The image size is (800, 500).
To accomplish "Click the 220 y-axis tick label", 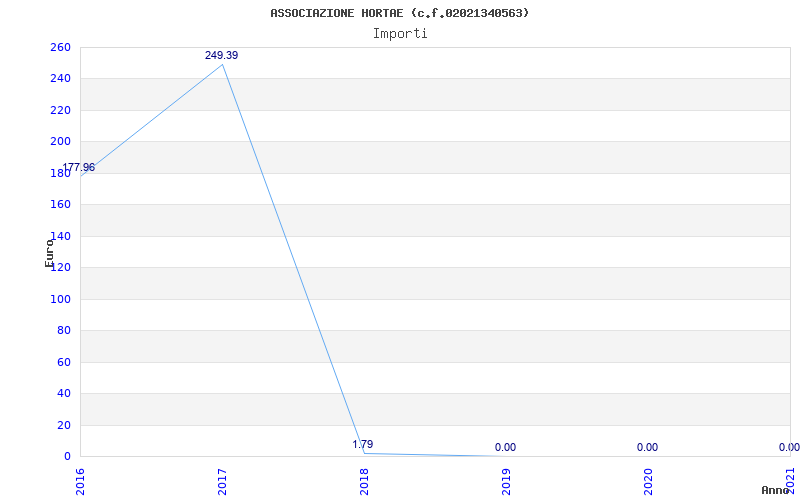I will click(60, 110).
